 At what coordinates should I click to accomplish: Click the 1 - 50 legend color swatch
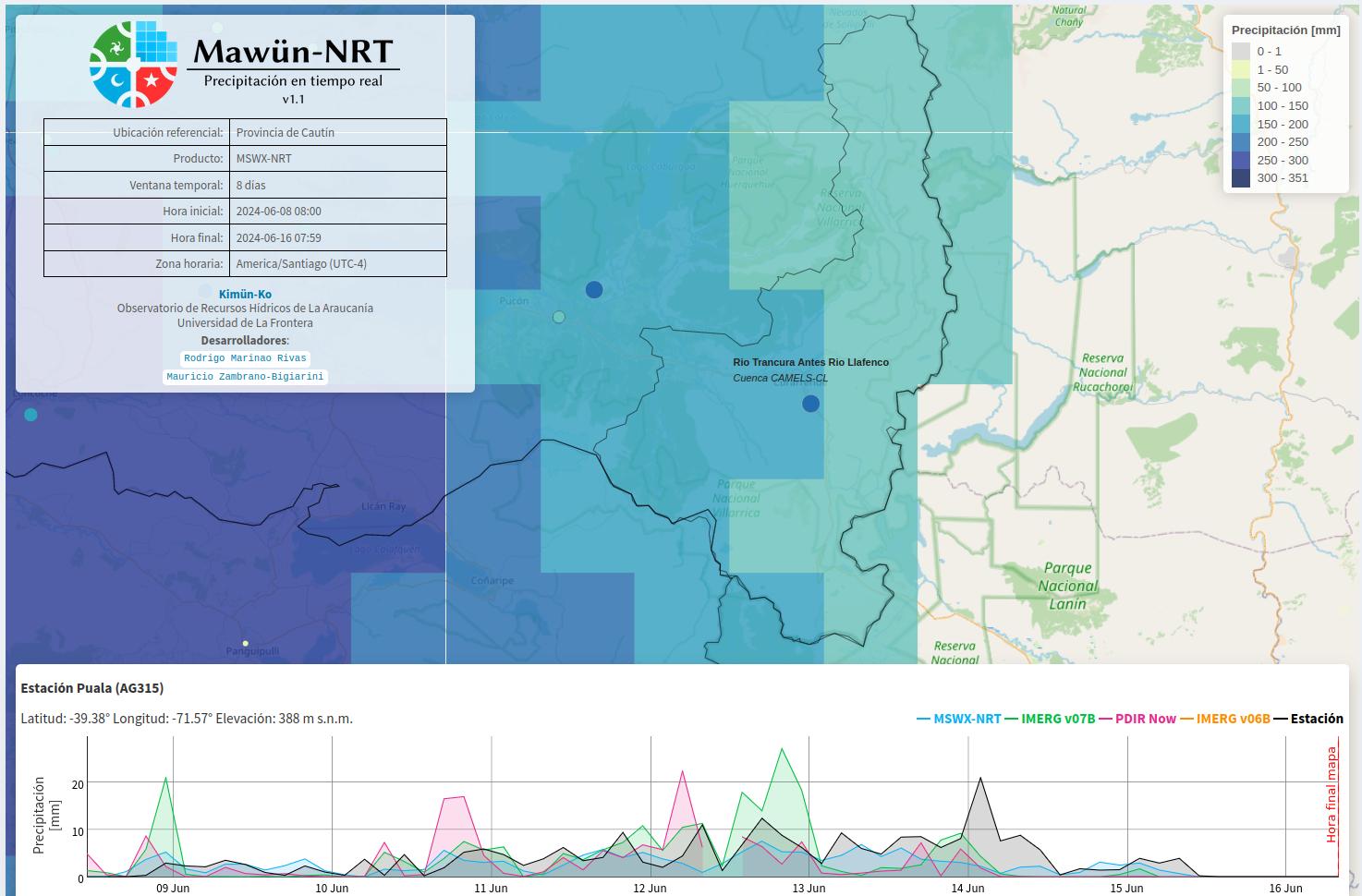pos(1241,69)
